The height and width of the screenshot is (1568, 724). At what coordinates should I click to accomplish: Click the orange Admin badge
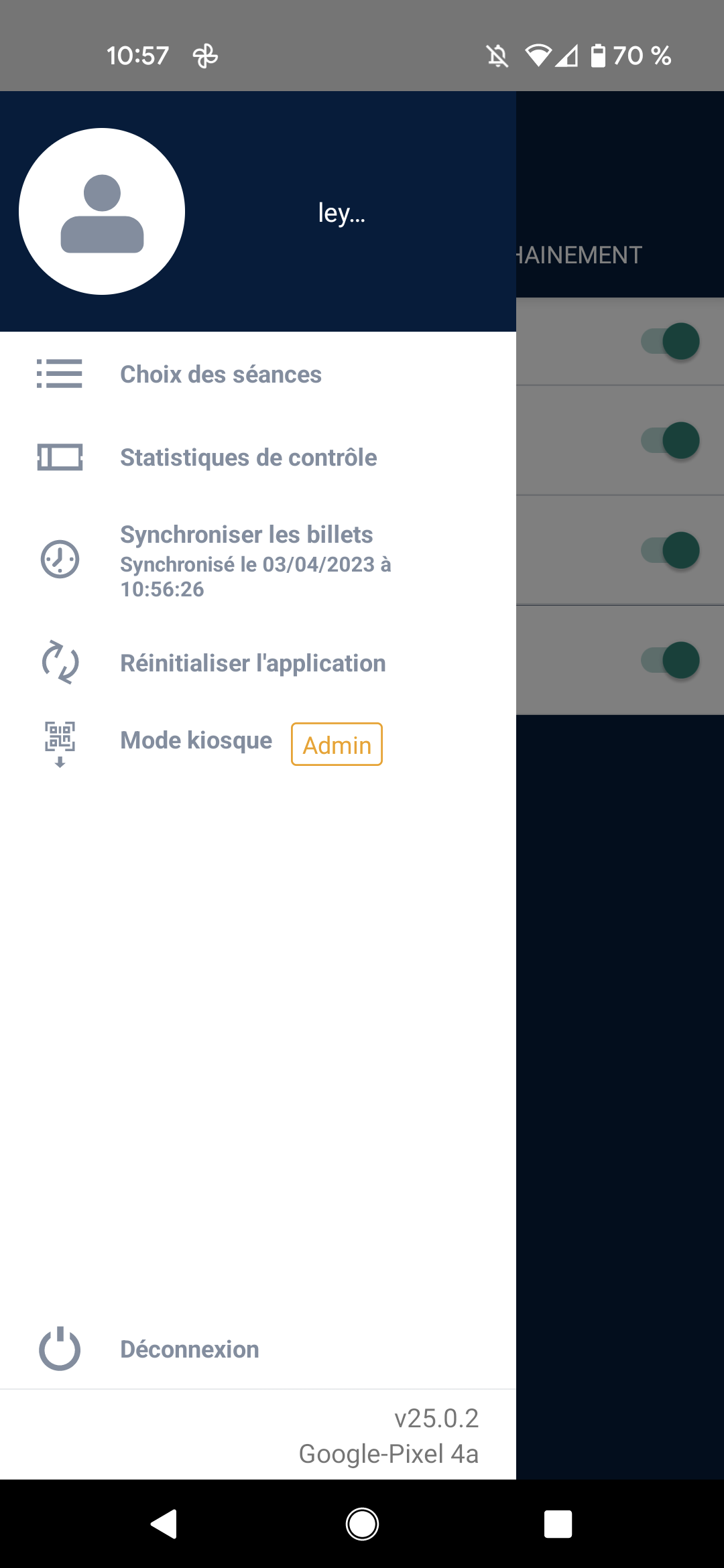pos(337,744)
